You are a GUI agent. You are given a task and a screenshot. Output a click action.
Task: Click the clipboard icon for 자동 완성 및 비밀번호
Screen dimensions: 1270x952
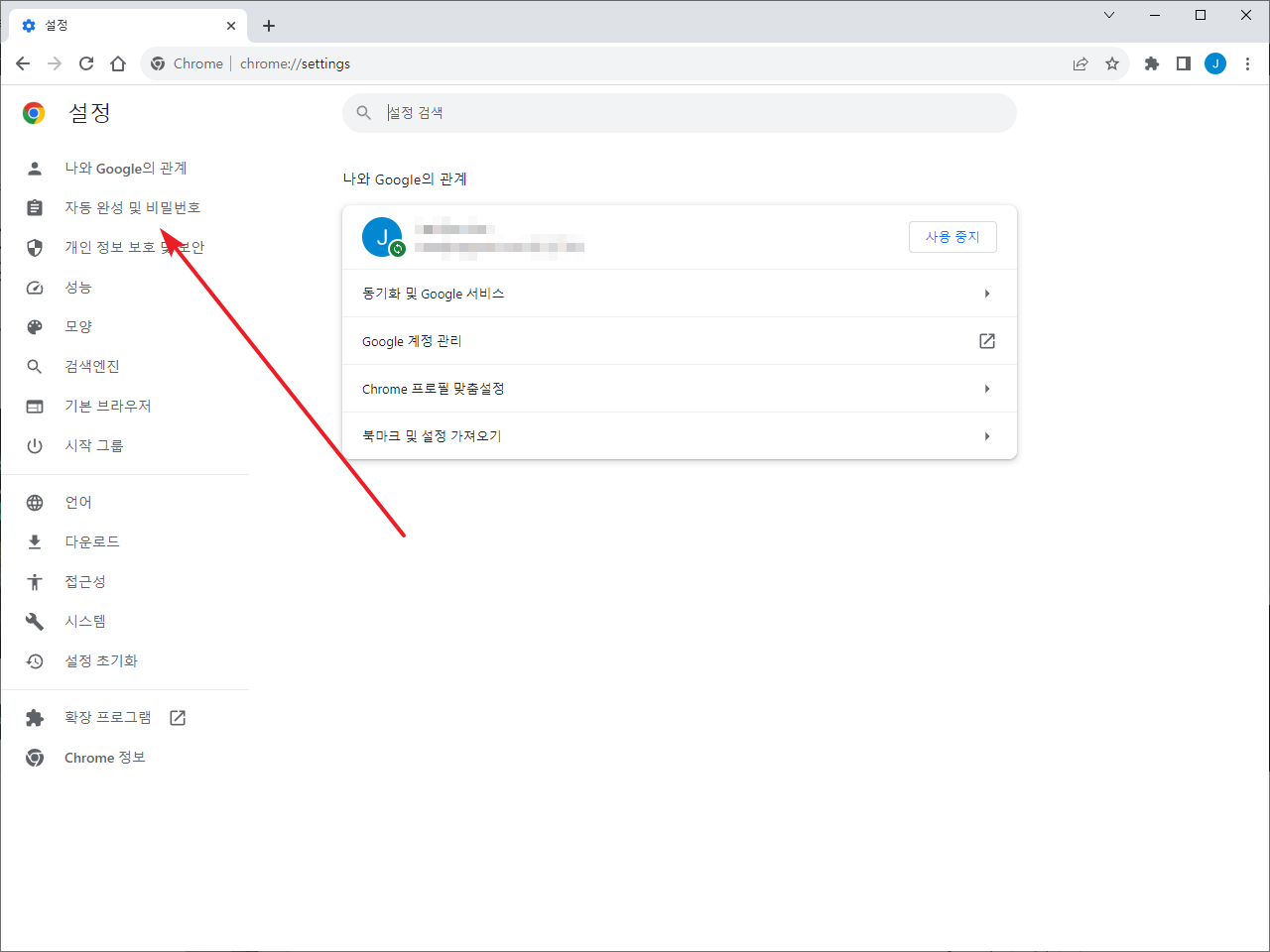[x=35, y=208]
